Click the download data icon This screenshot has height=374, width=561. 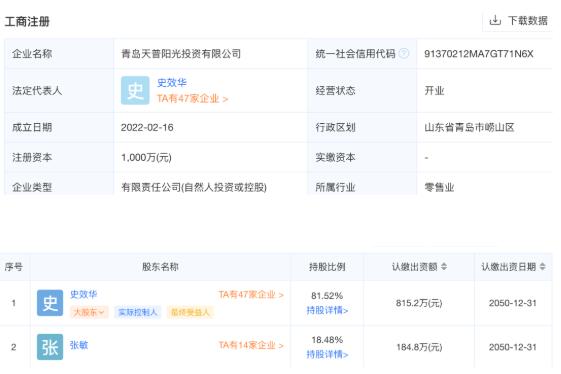click(495, 20)
